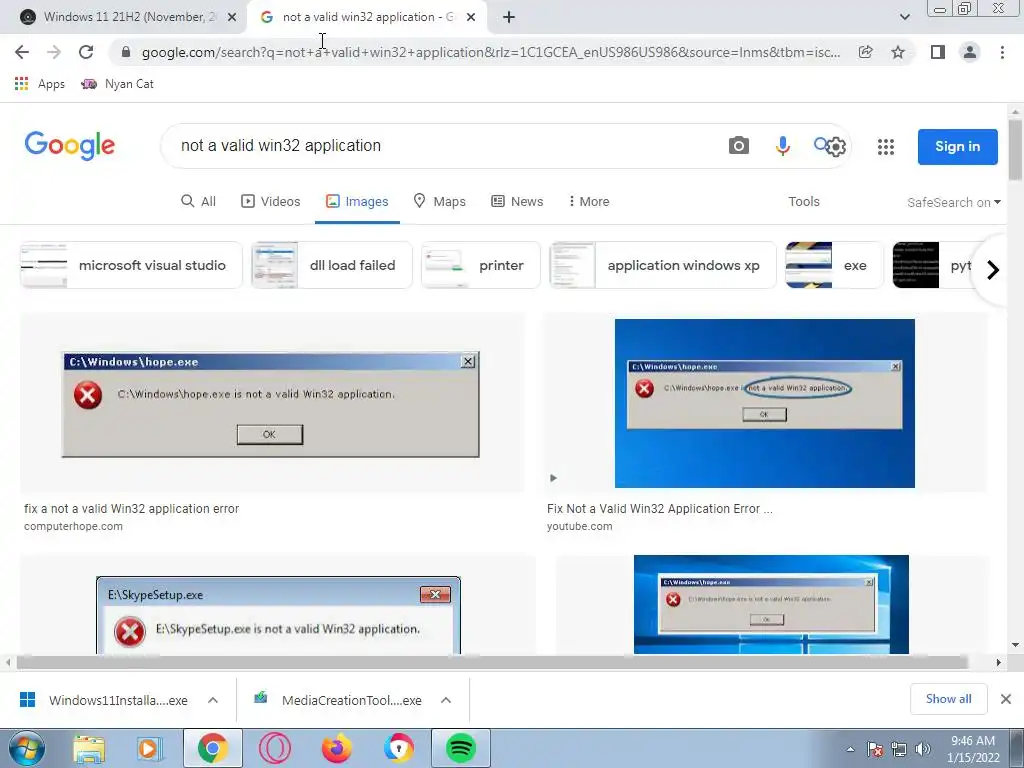Switch to the News tab

click(517, 201)
